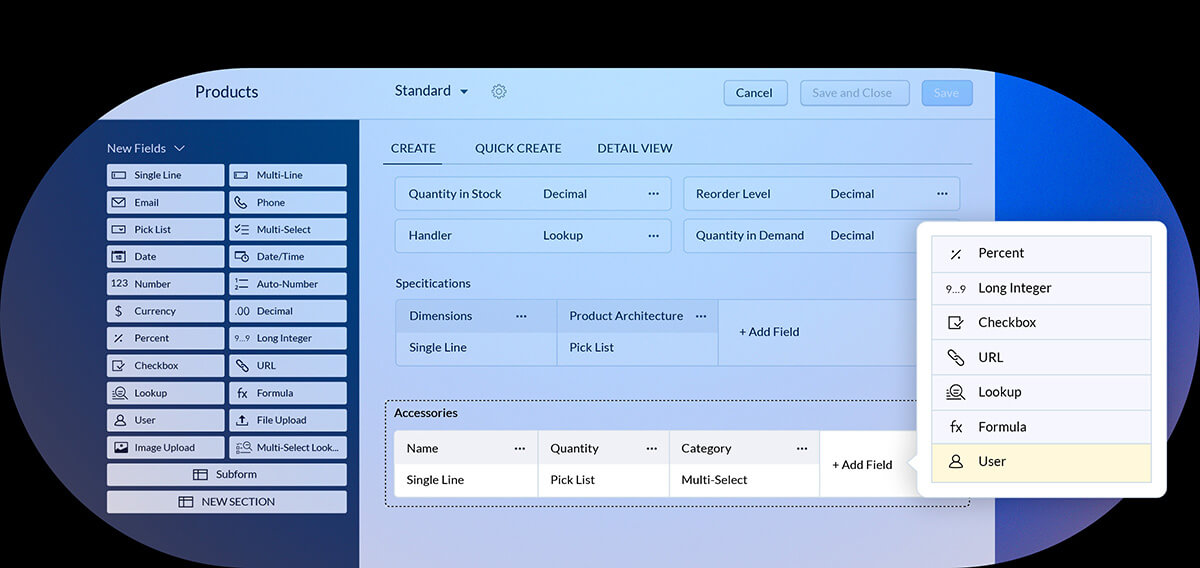
Task: Click the URL paperclip icon in the New Fields panel
Action: [x=241, y=366]
